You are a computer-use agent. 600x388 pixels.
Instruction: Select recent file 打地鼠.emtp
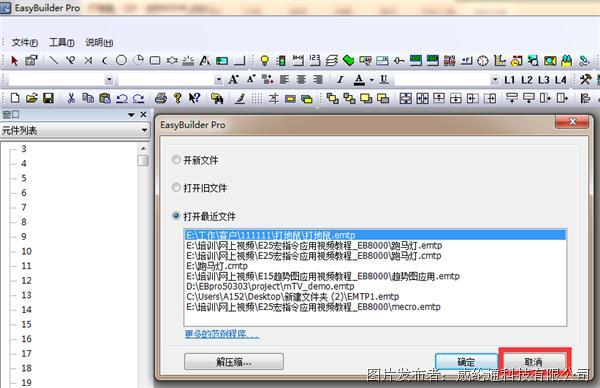point(375,235)
